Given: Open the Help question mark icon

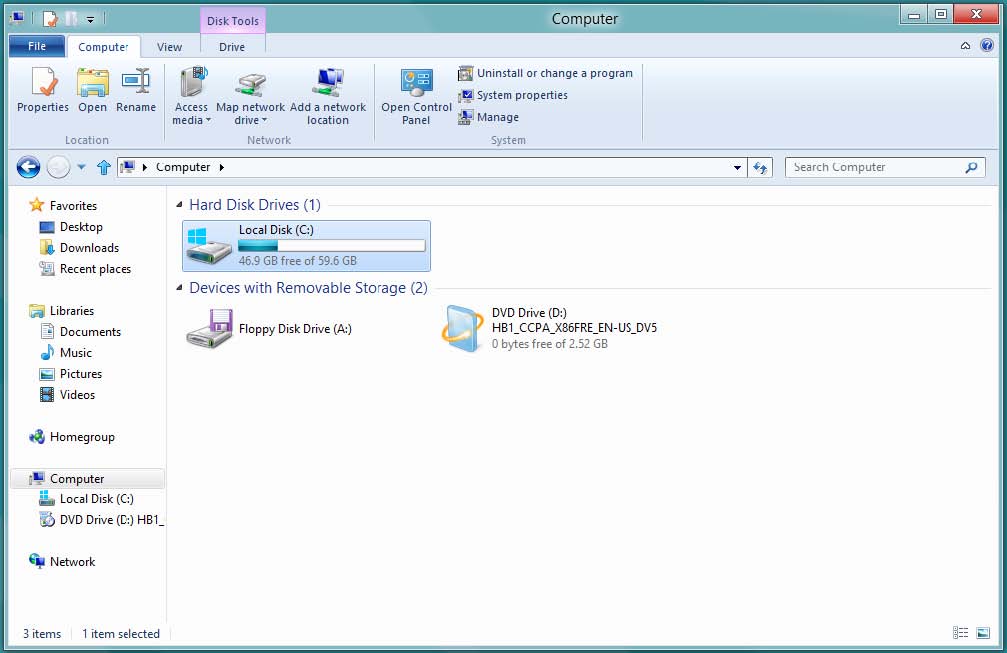Looking at the screenshot, I should (x=987, y=46).
